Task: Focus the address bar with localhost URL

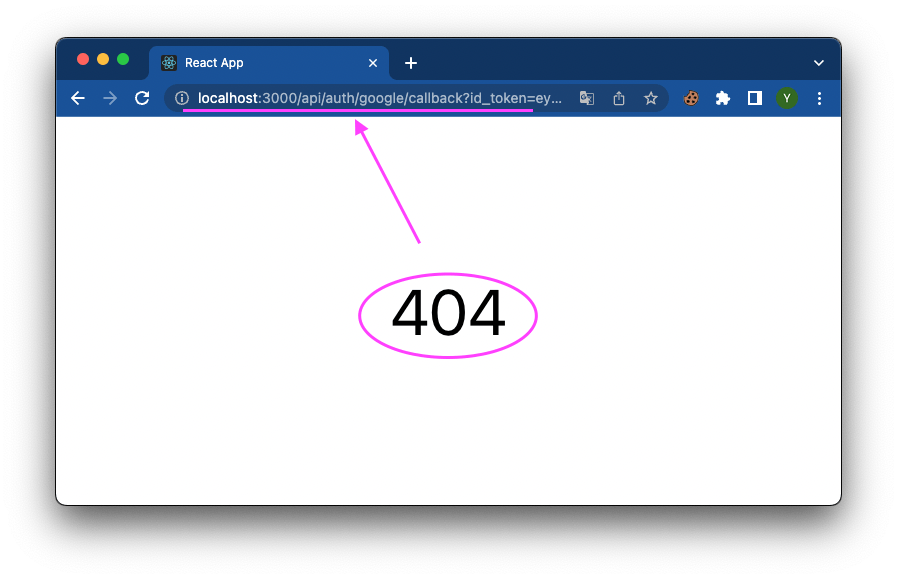Action: (x=380, y=98)
